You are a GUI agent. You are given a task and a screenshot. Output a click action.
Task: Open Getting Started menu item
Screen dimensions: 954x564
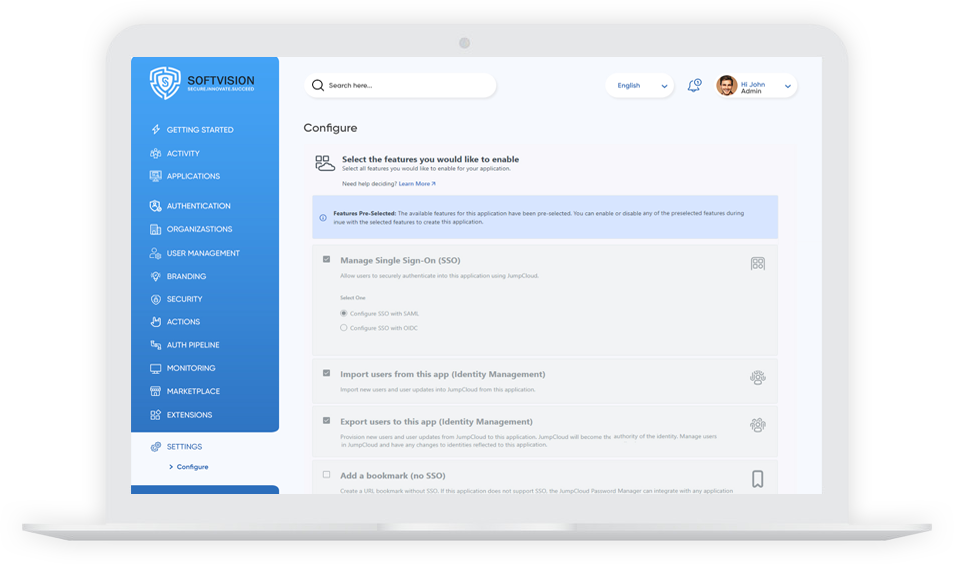tap(200, 130)
